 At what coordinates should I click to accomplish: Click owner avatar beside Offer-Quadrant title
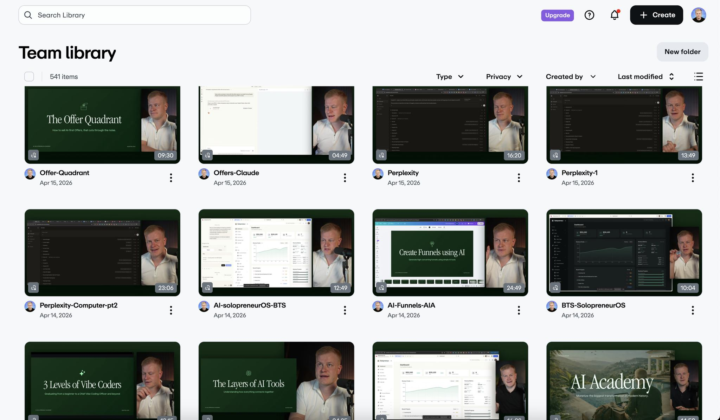30,174
